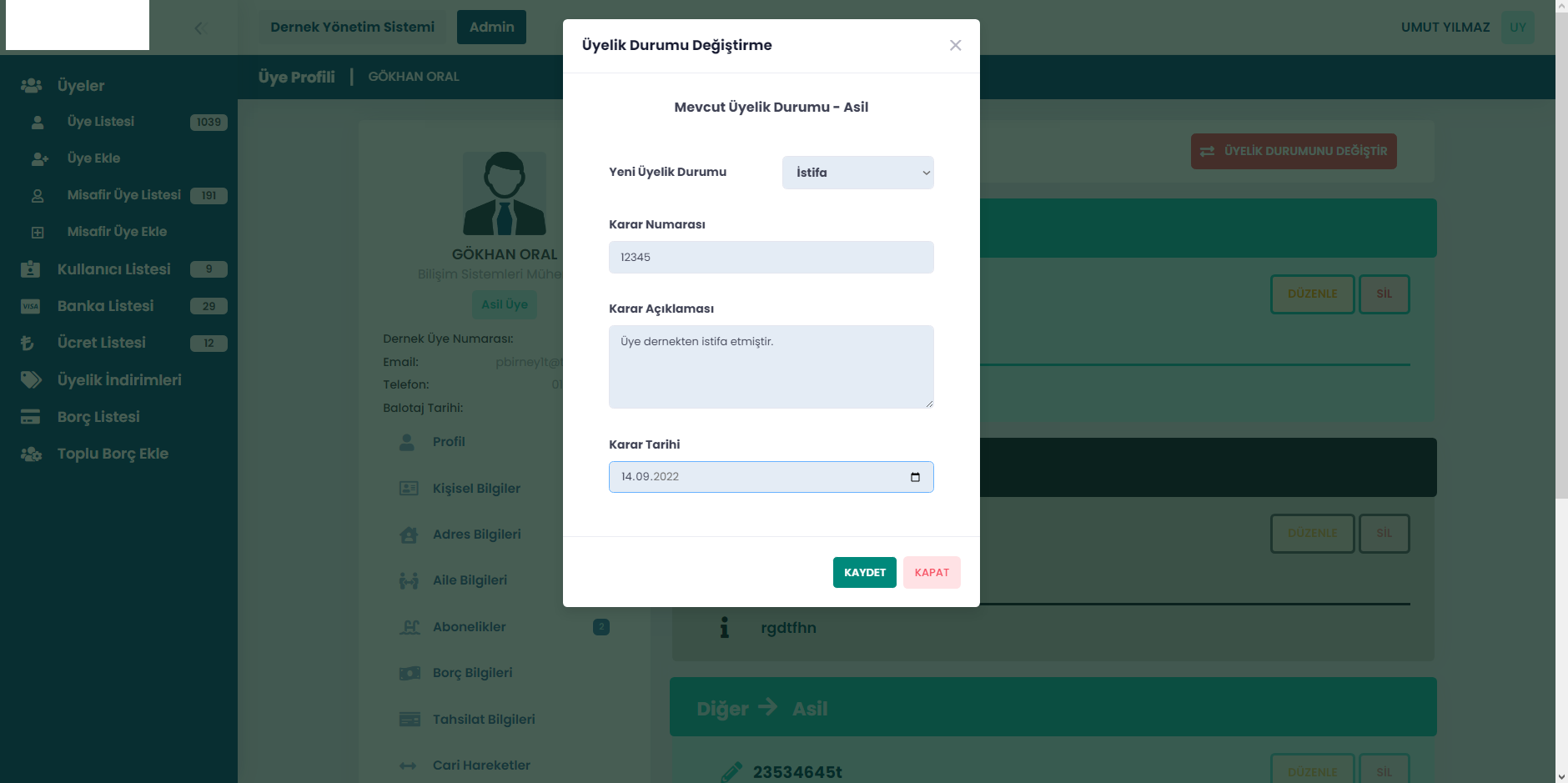Click the Karar Açıklaması text area

(771, 367)
